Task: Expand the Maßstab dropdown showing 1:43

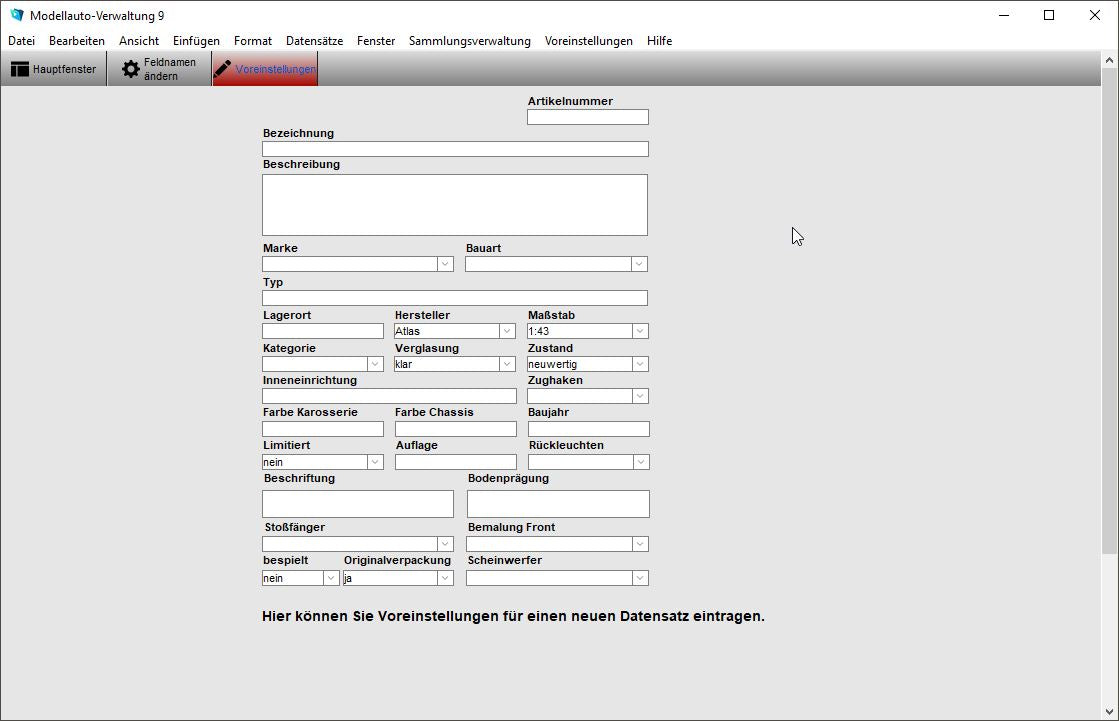Action: (x=641, y=330)
